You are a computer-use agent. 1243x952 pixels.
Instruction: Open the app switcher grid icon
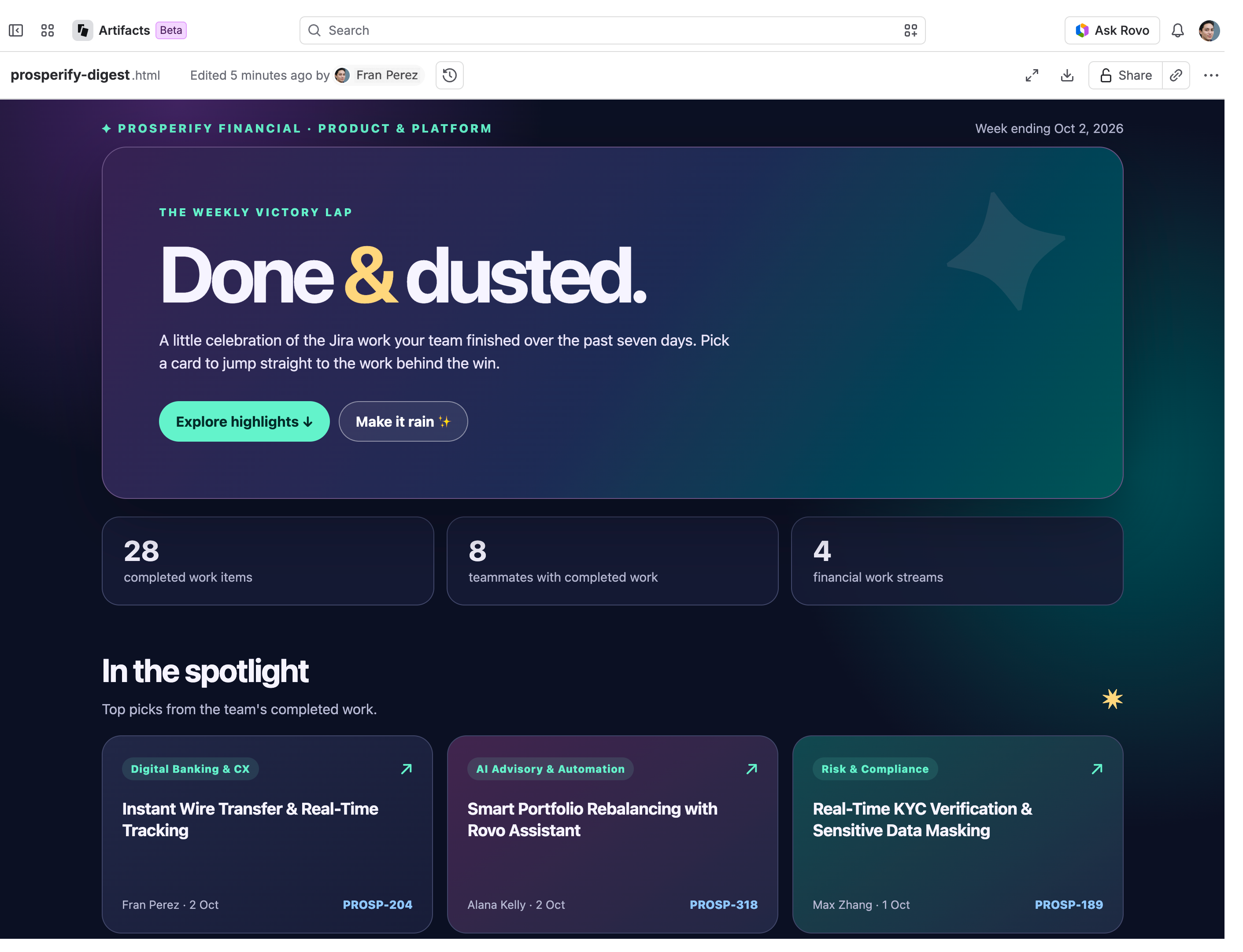point(48,30)
